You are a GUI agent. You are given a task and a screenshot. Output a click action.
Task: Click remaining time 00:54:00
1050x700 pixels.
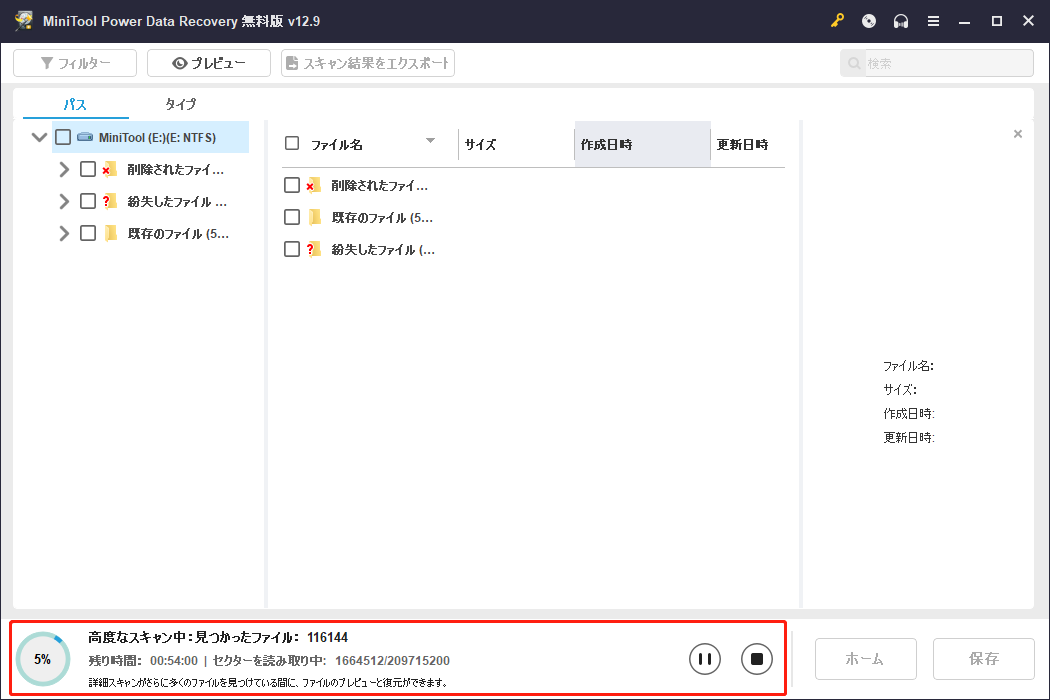[174, 661]
